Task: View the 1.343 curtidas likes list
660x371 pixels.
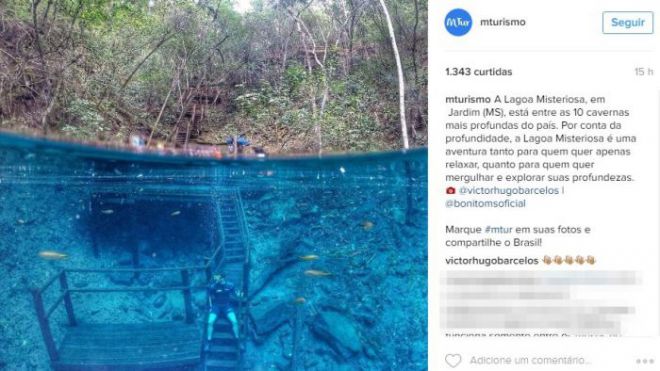Action: (479, 72)
